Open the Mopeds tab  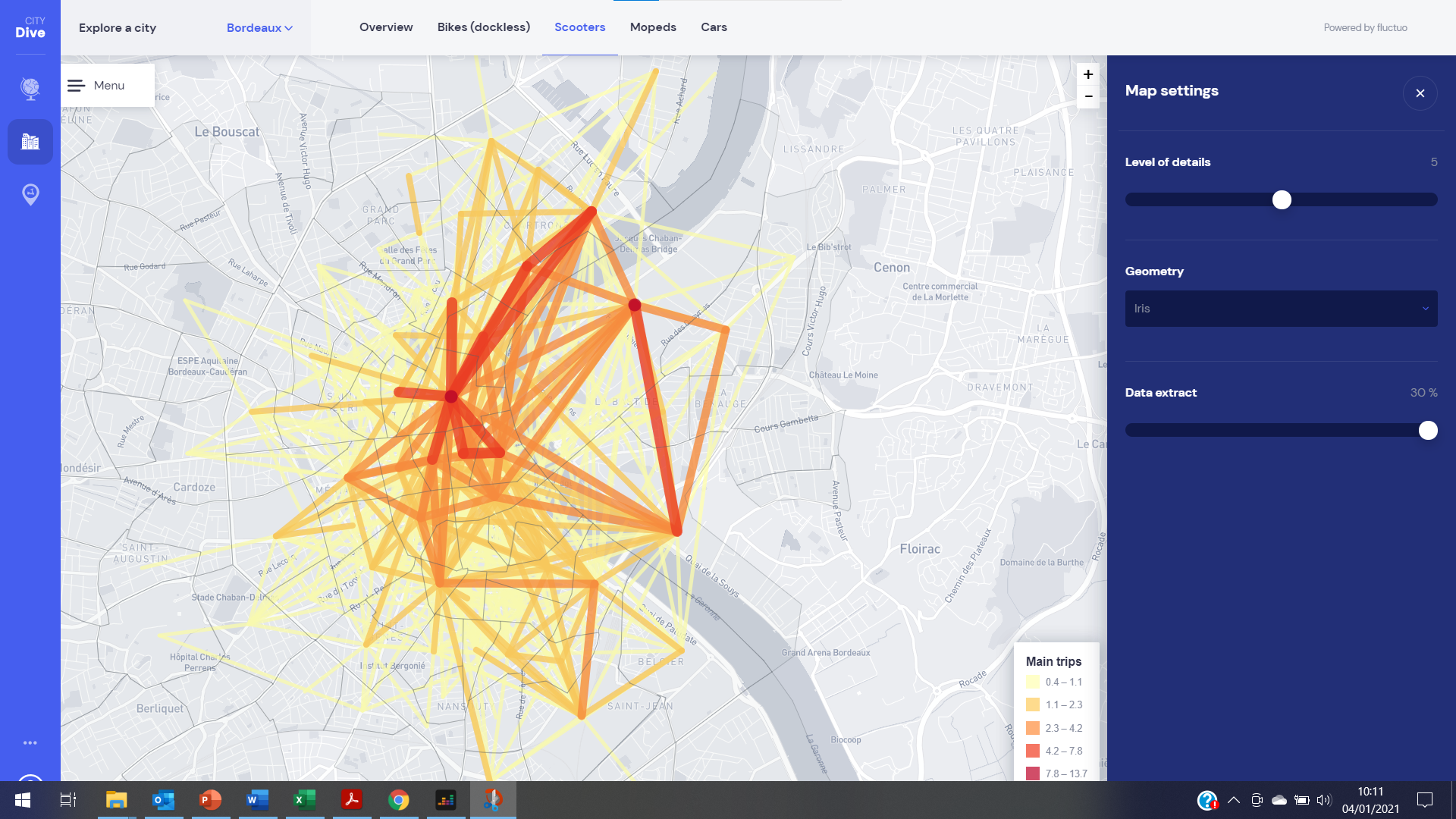coord(653,27)
